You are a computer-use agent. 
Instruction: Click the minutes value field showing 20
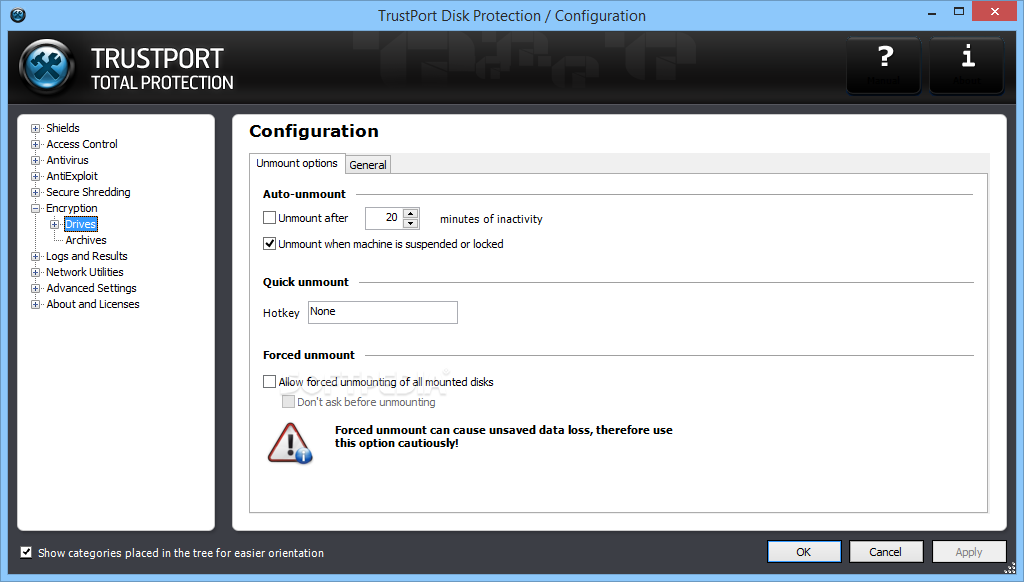point(384,218)
